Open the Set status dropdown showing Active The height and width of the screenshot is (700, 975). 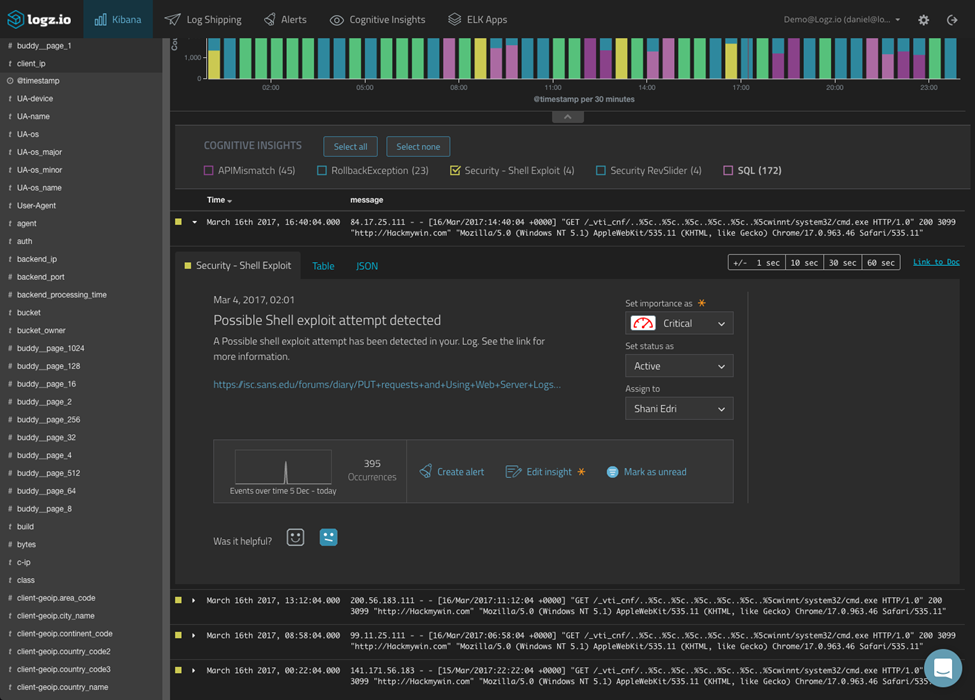click(x=679, y=365)
